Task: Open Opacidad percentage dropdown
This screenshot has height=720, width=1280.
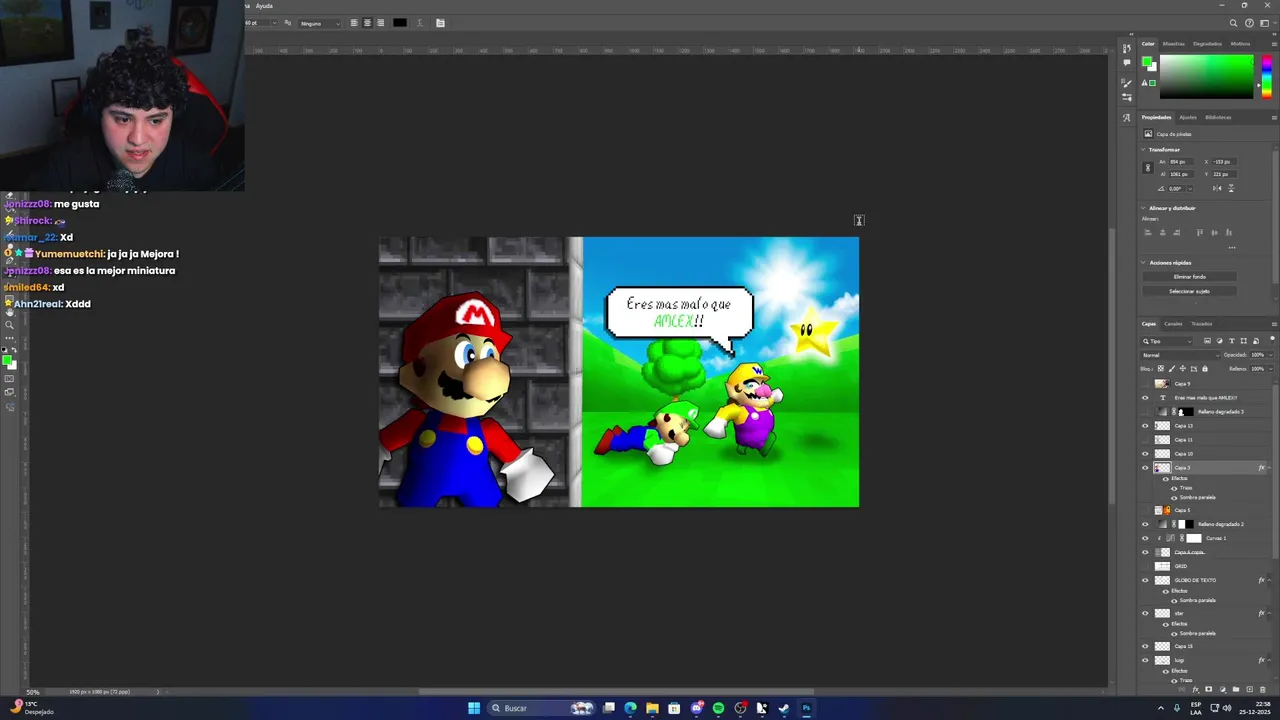Action: pyautogui.click(x=1271, y=355)
